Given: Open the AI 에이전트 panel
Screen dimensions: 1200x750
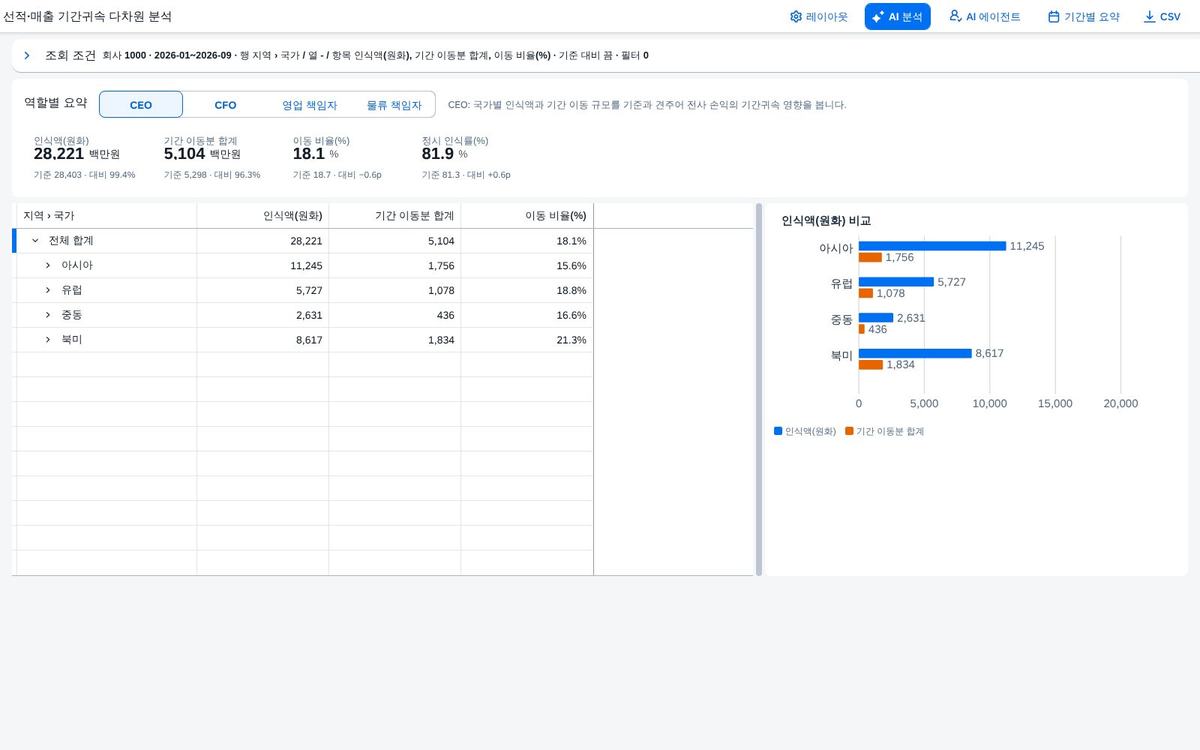Looking at the screenshot, I should point(985,17).
